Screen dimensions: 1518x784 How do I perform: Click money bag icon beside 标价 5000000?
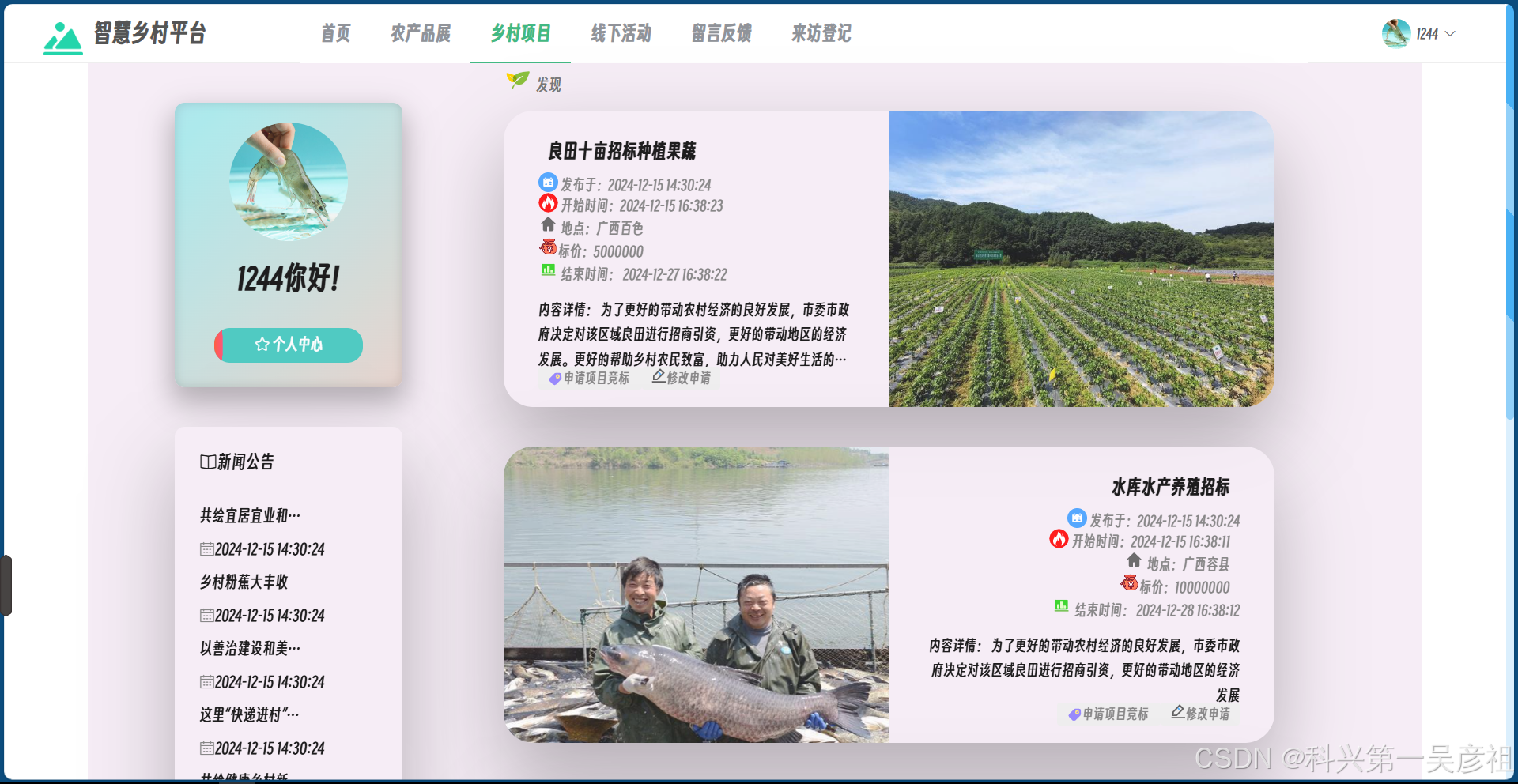(x=548, y=248)
